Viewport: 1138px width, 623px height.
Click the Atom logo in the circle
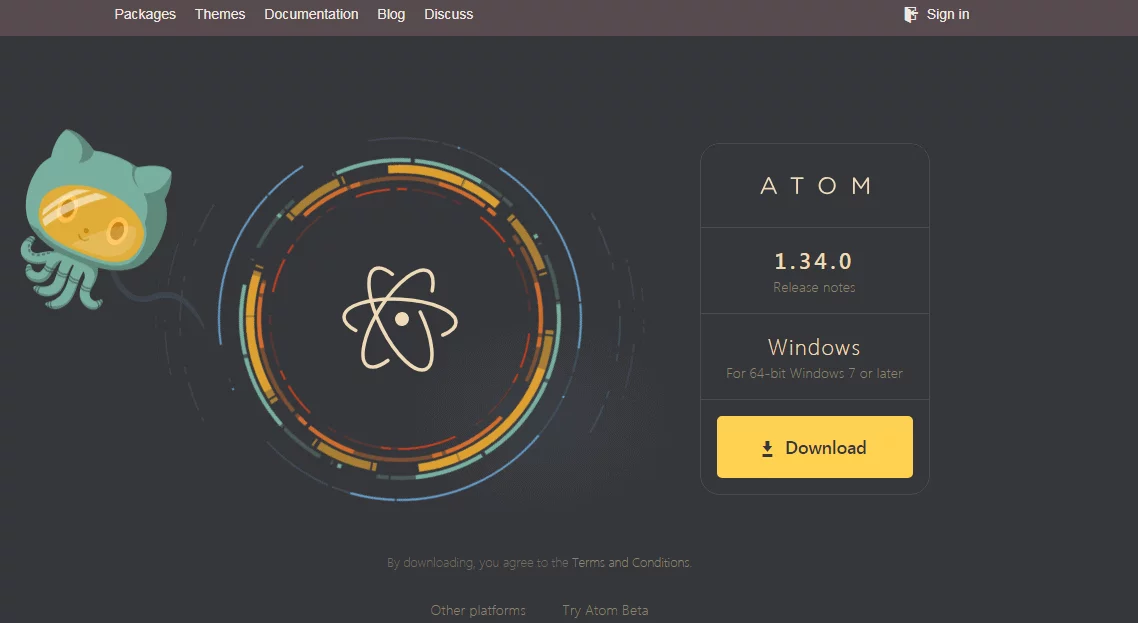tap(400, 319)
